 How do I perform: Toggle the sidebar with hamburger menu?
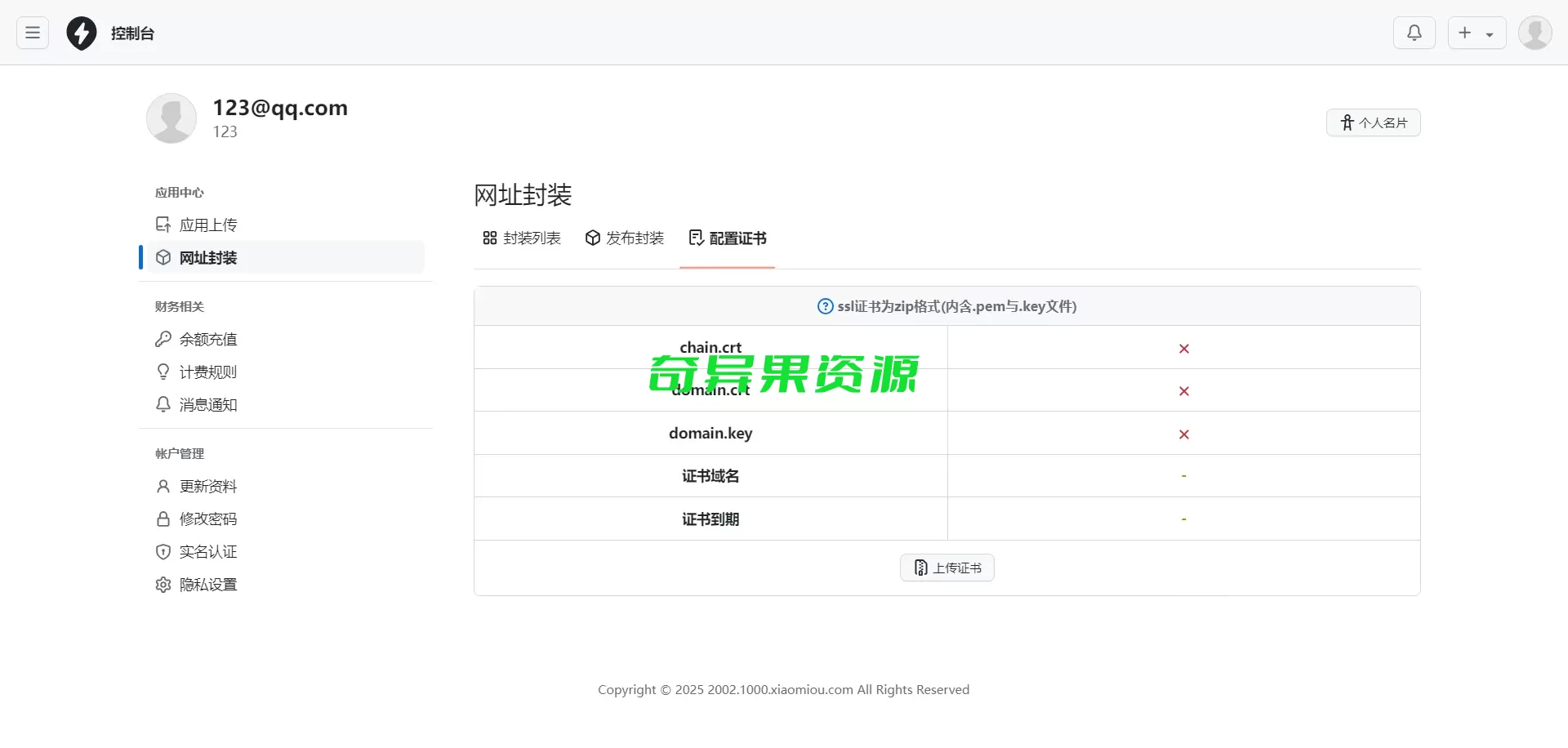32,33
